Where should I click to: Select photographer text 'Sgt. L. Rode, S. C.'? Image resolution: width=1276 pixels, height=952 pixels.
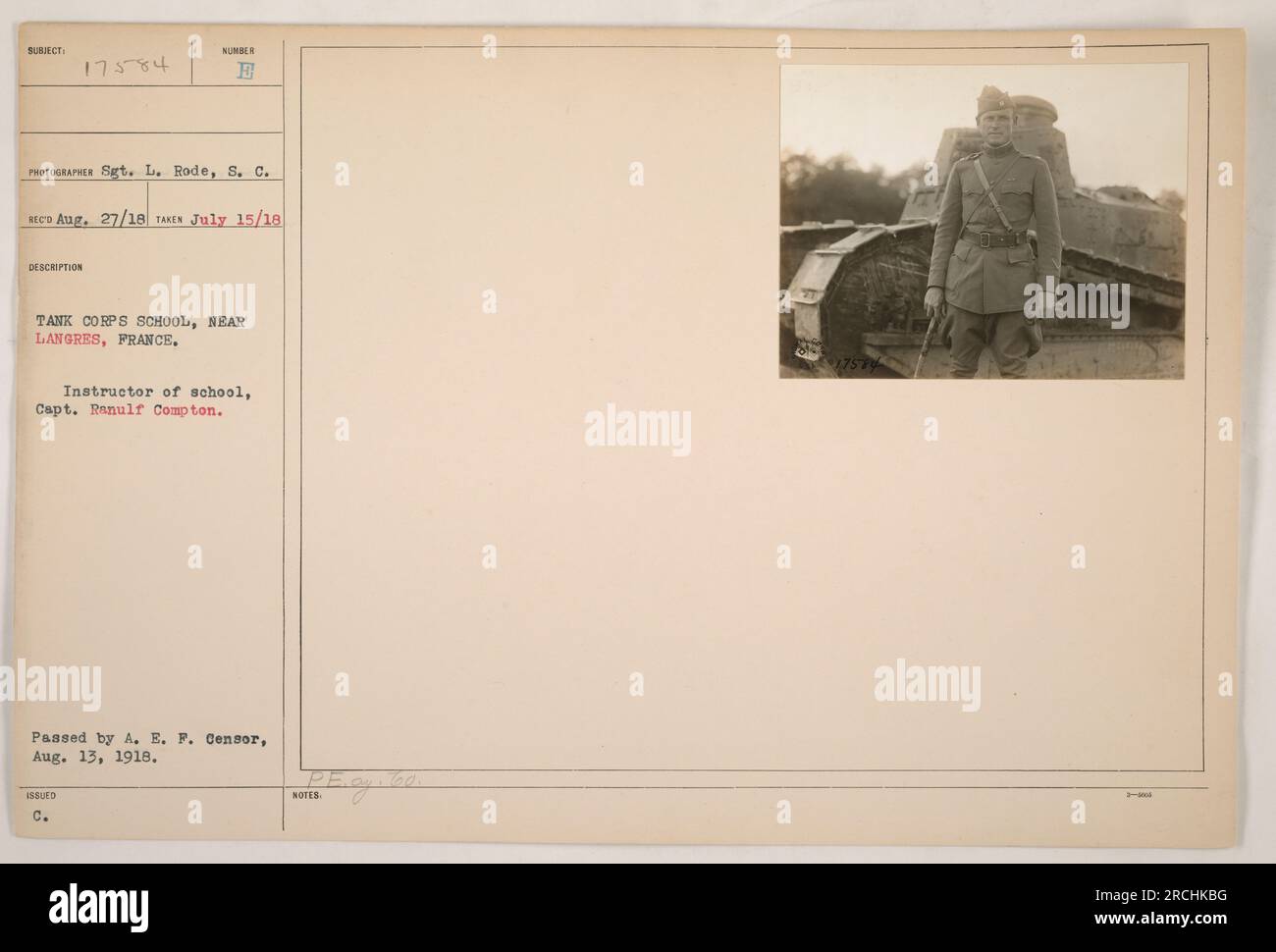pos(185,172)
